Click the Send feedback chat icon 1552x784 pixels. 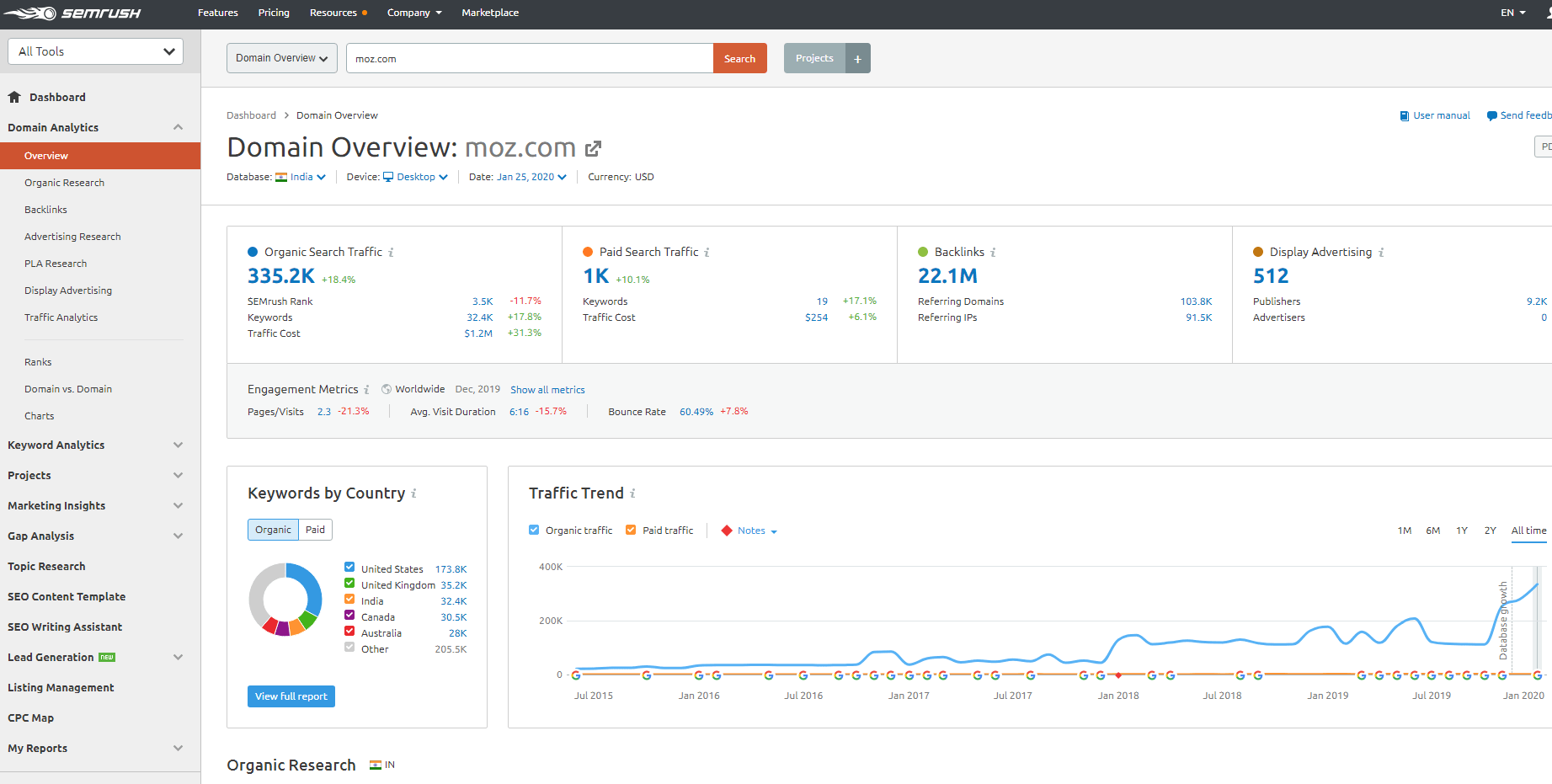(1491, 116)
